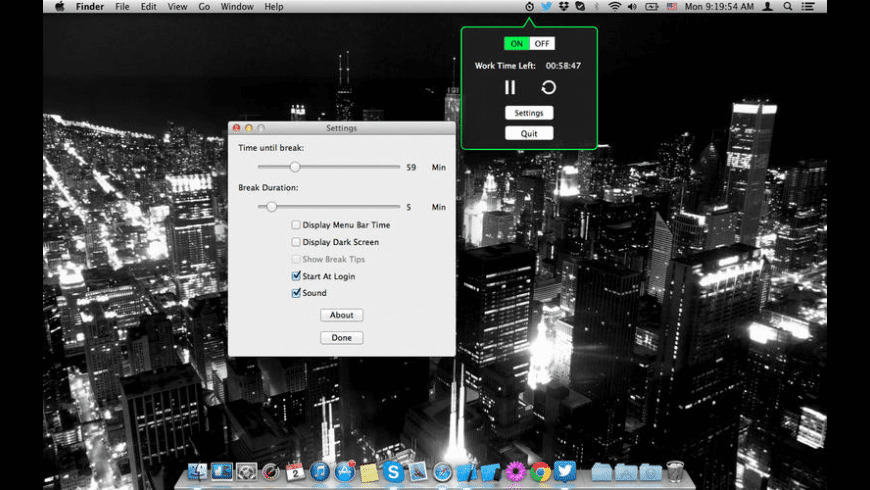Viewport: 870px width, 490px height.
Task: Open Notification Center list icon
Action: pos(808,7)
